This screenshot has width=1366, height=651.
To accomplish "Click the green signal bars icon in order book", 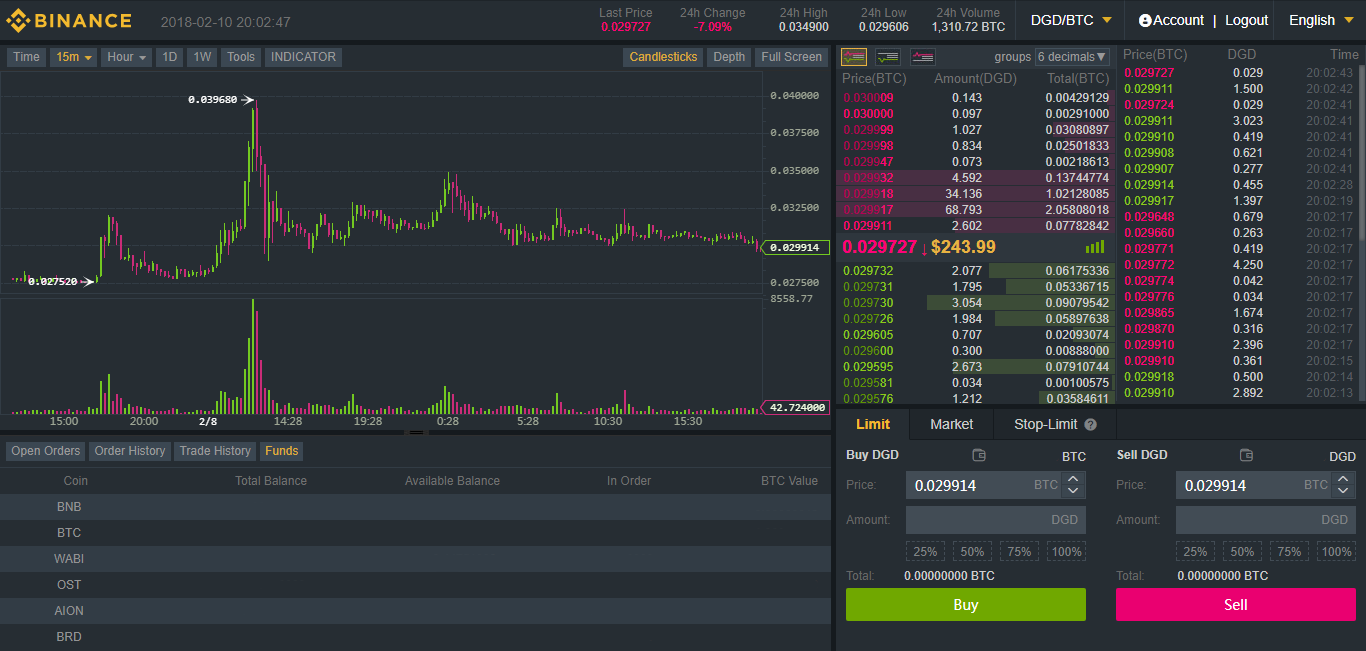I will (x=1095, y=247).
